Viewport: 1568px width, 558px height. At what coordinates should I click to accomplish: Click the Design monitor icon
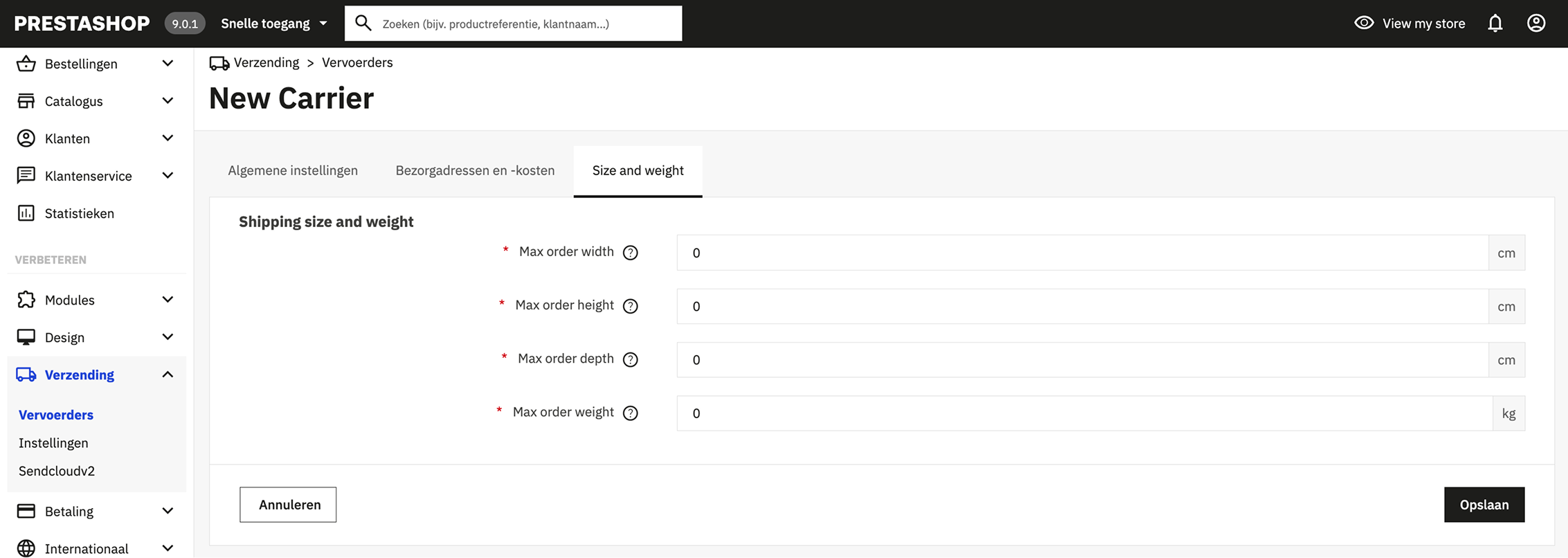[26, 337]
